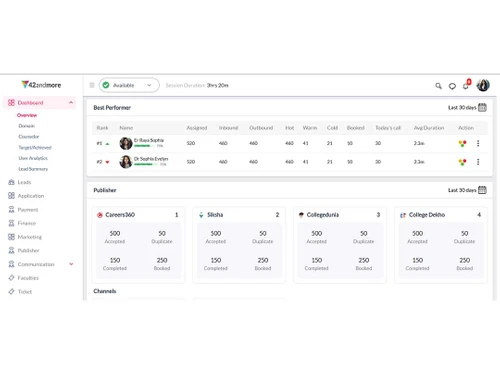Click avatar of Er Raya Sophia

pyautogui.click(x=126, y=143)
